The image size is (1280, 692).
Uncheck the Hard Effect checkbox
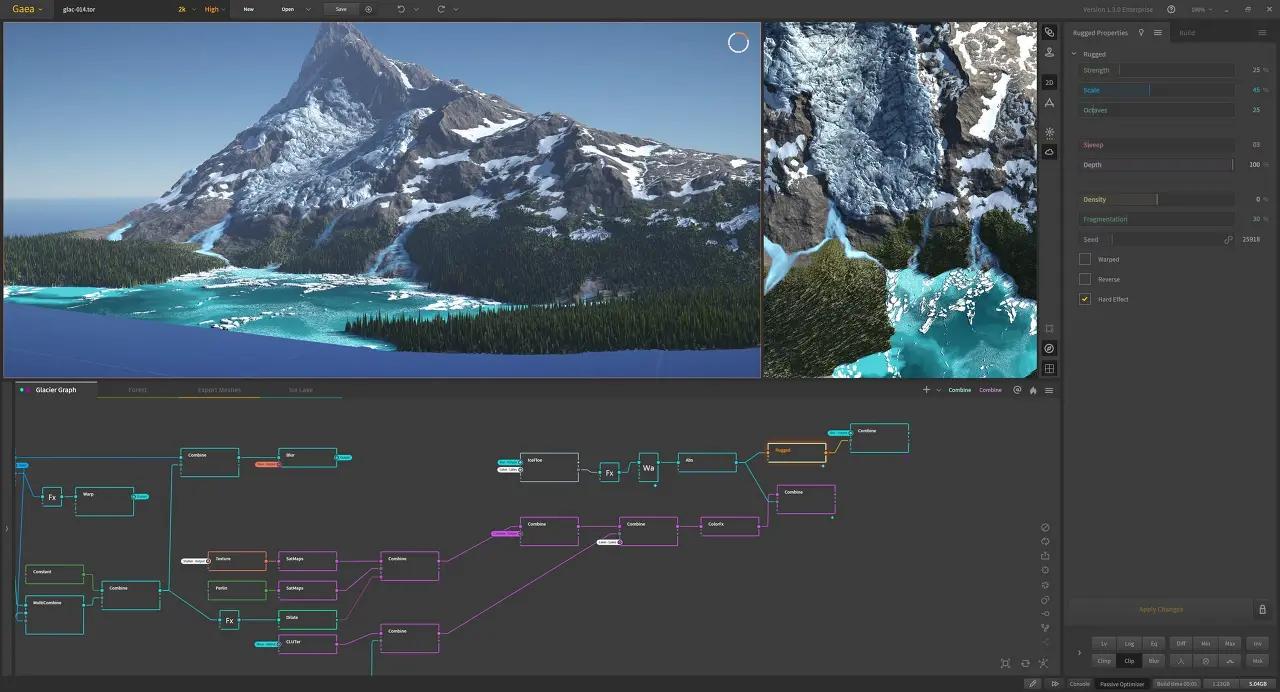coord(1085,299)
